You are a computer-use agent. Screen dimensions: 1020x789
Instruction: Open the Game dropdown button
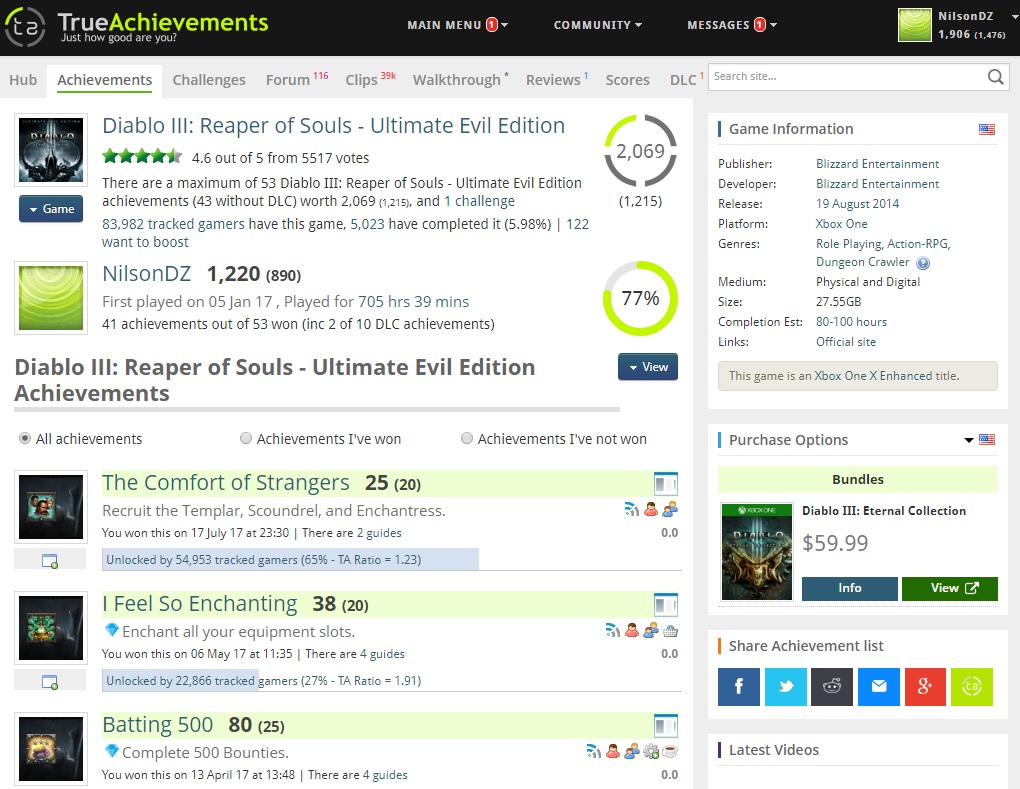[51, 209]
